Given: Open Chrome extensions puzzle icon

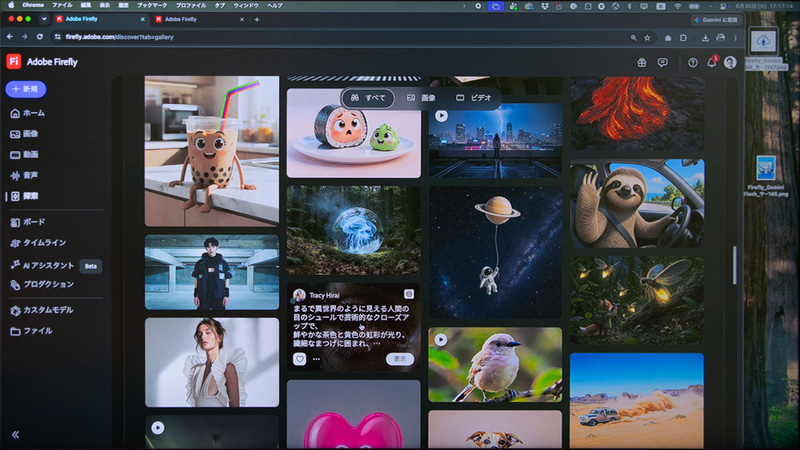Looking at the screenshot, I should coord(683,37).
